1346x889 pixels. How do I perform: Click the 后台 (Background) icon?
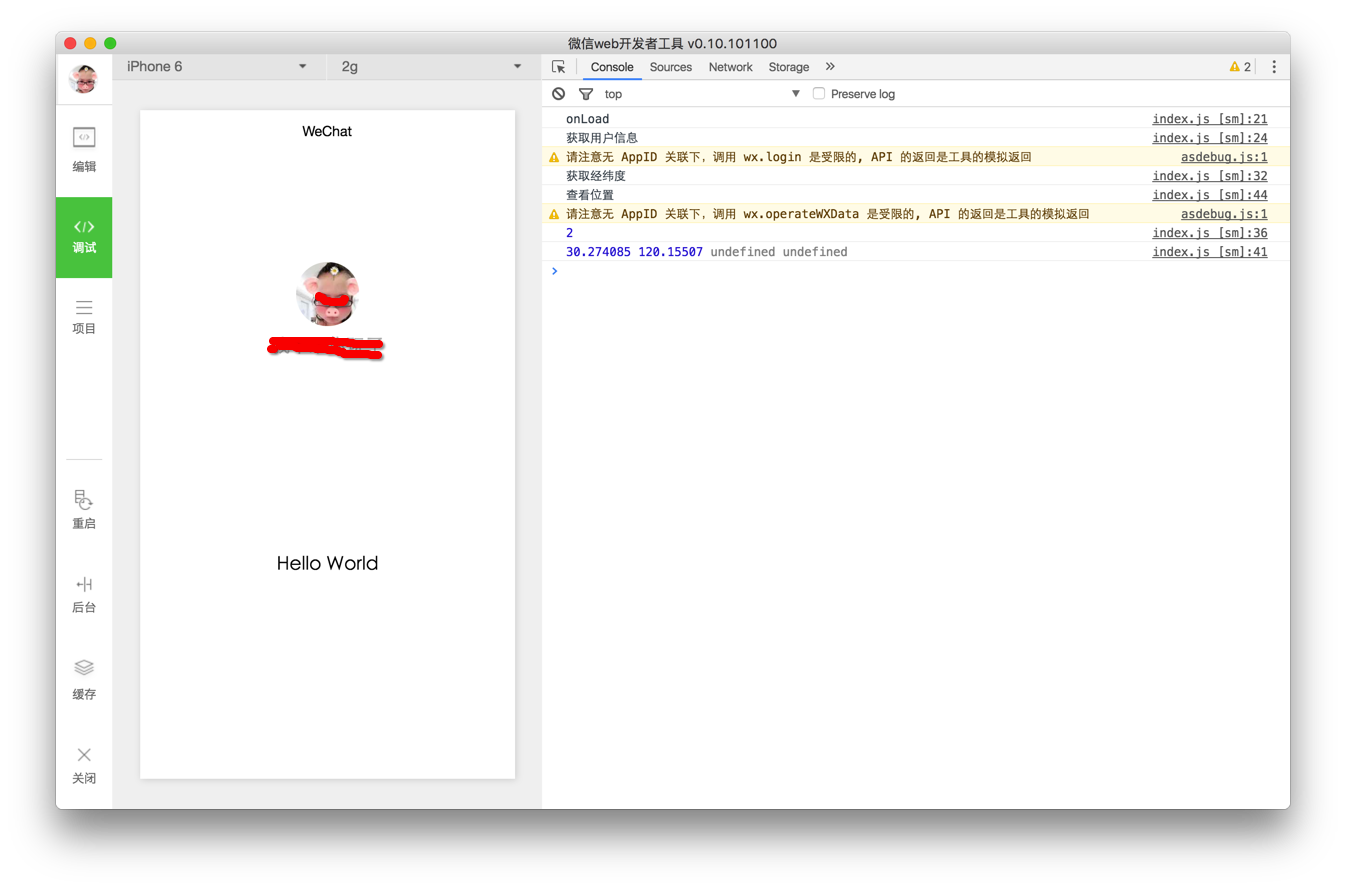click(x=84, y=594)
